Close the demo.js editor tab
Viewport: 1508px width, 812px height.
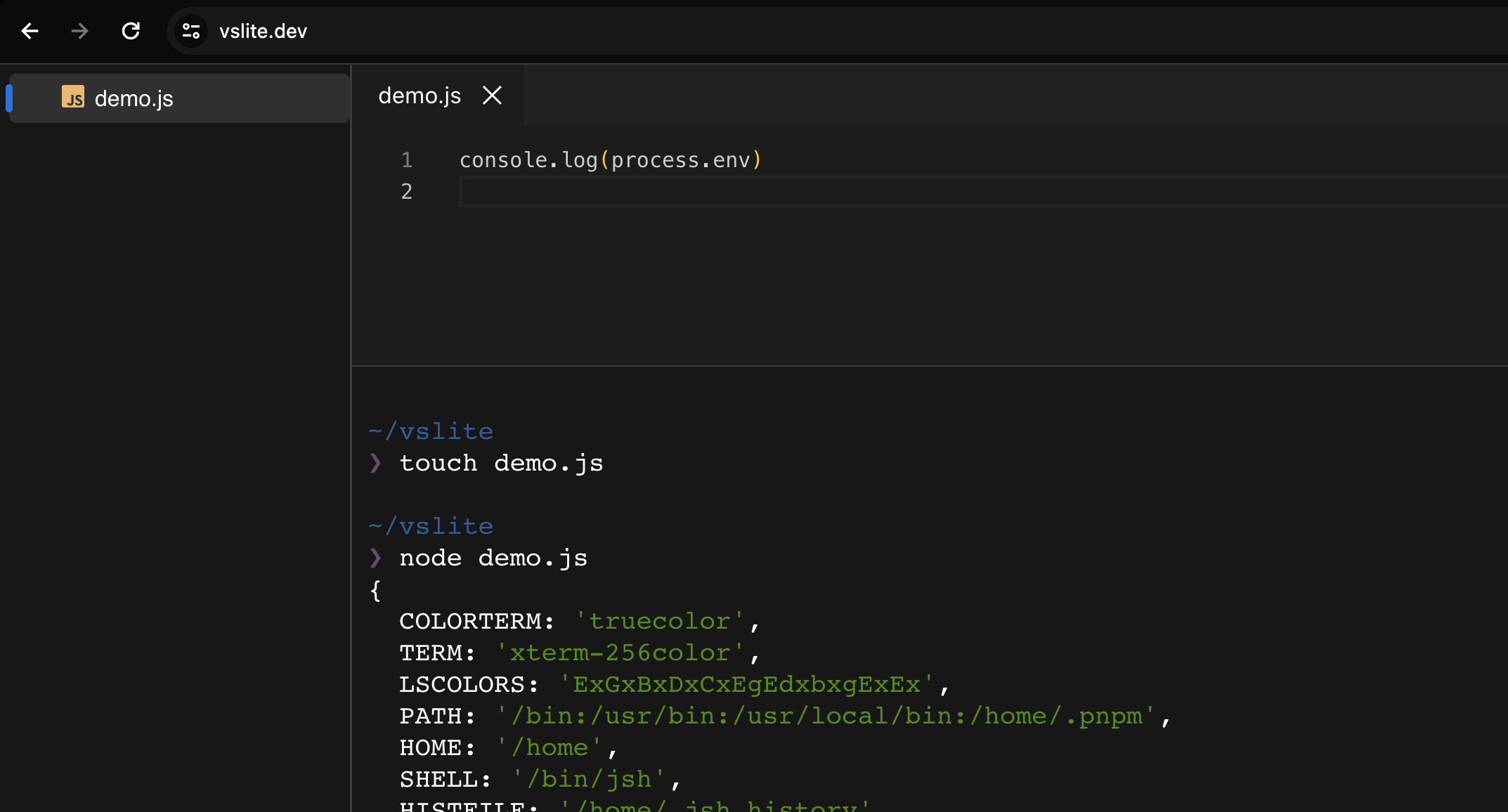pos(492,96)
